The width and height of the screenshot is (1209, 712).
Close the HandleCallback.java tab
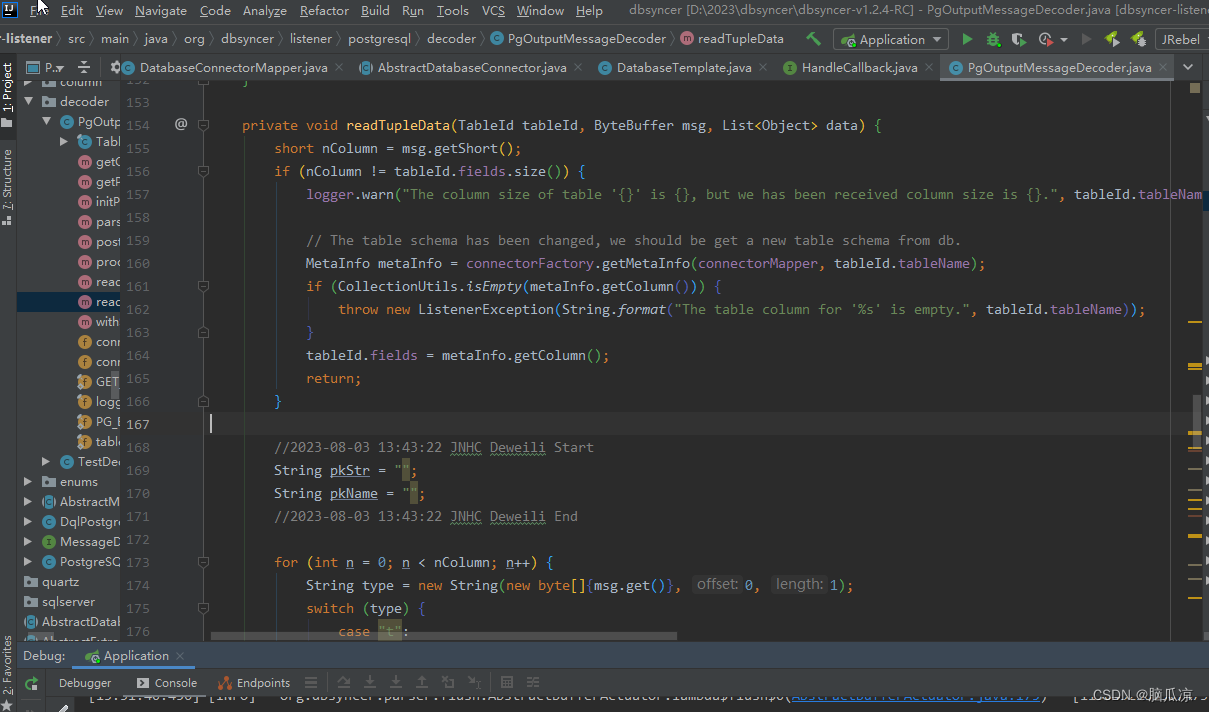tap(929, 68)
